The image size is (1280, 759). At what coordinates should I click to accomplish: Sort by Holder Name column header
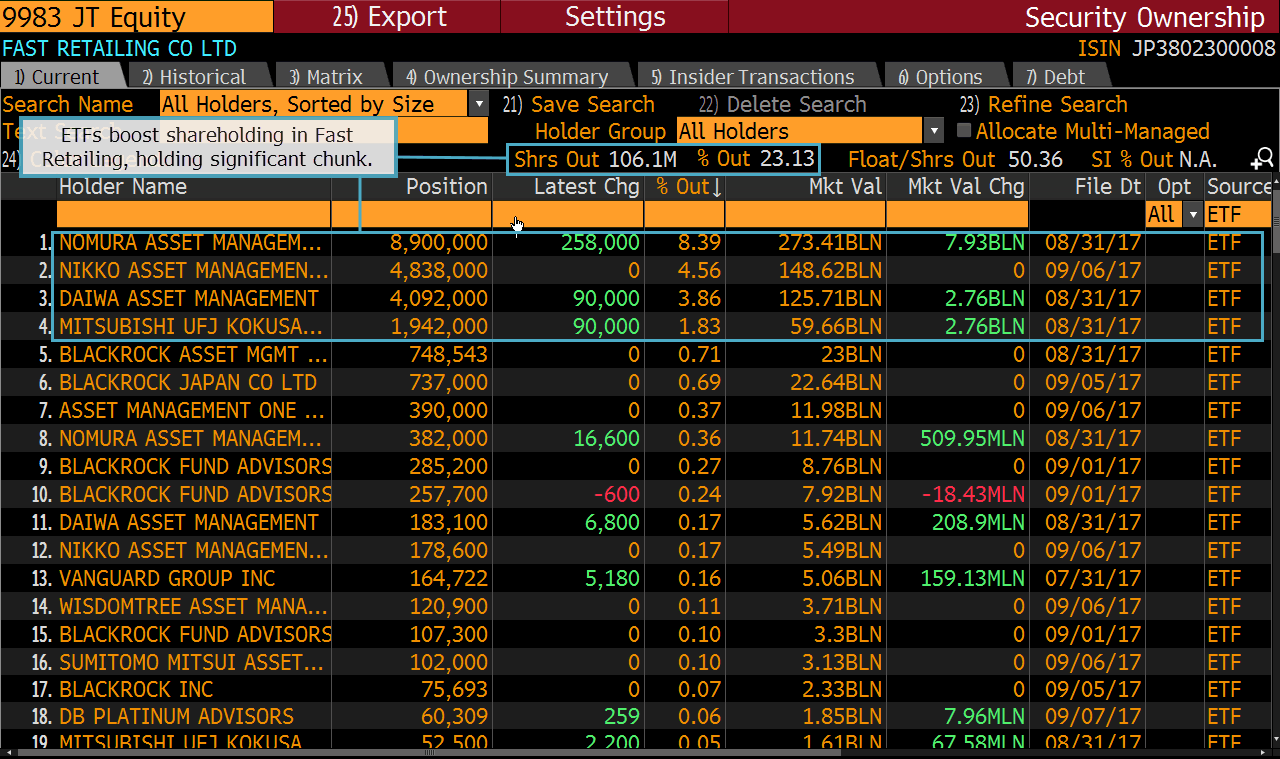[123, 186]
